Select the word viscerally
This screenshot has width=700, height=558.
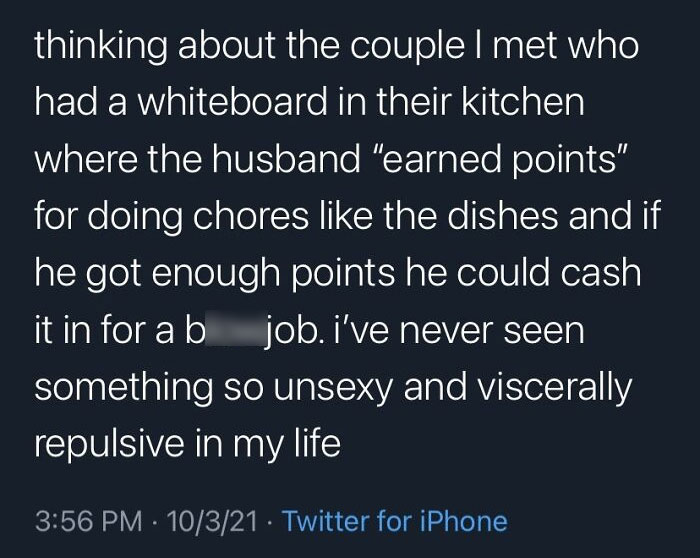[555, 387]
